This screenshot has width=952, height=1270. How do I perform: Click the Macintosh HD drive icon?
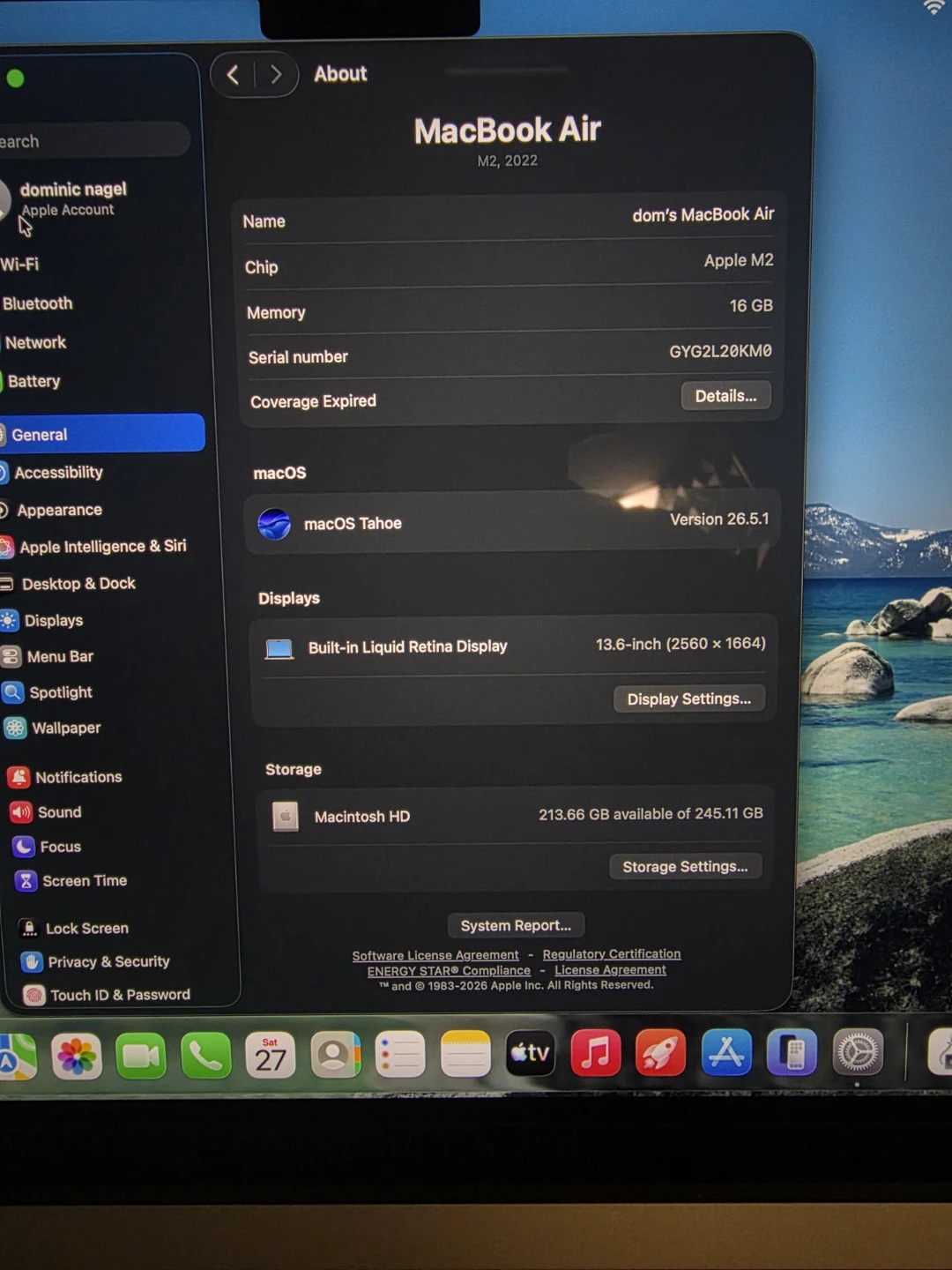[285, 817]
